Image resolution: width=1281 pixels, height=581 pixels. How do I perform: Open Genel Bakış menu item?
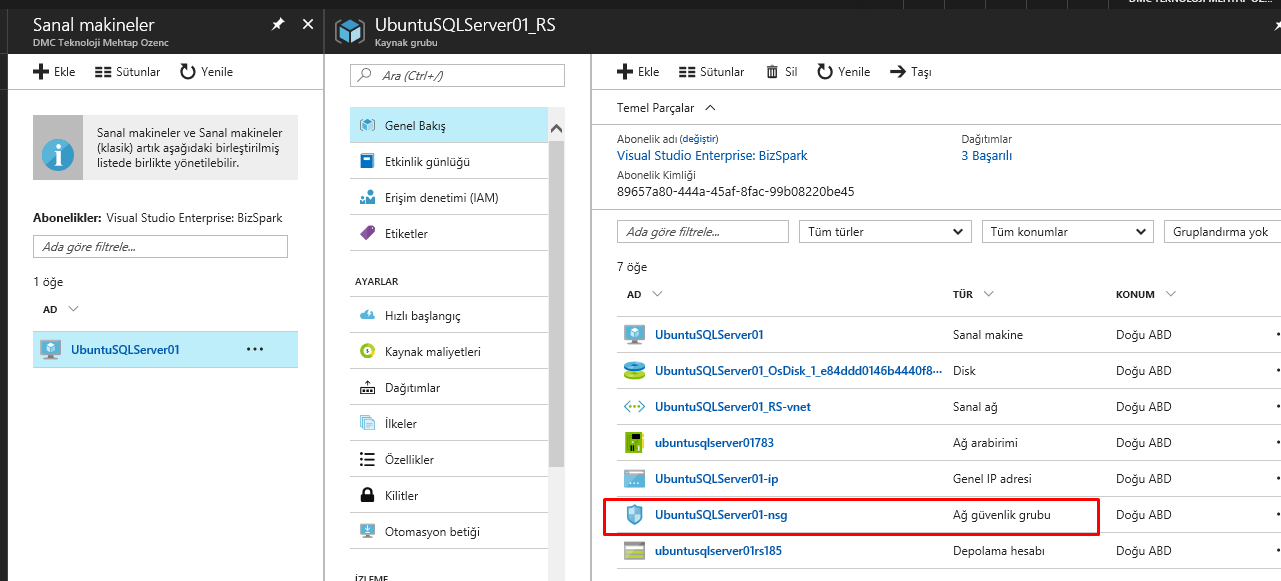coord(449,126)
